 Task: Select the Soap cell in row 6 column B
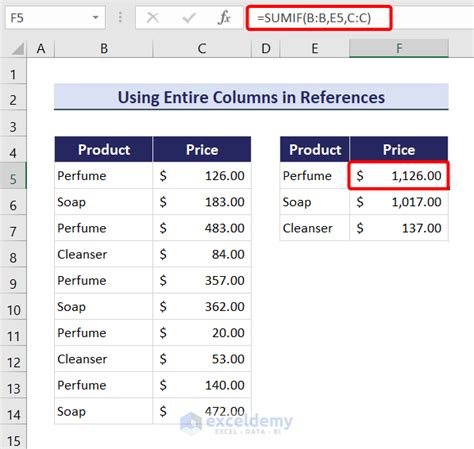104,202
